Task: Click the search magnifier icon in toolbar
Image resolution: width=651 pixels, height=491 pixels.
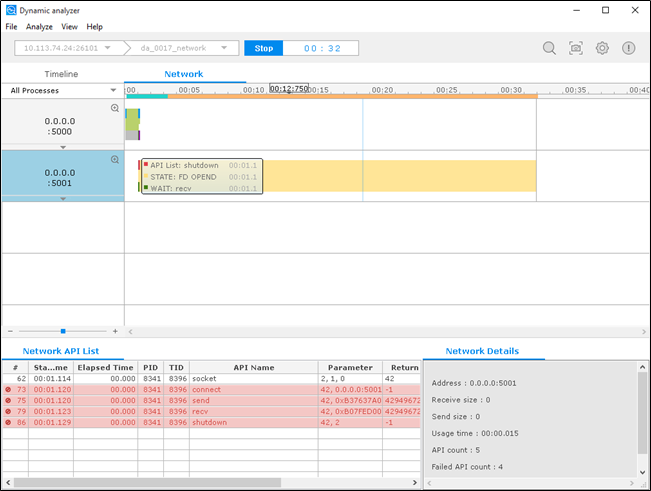Action: (549, 48)
